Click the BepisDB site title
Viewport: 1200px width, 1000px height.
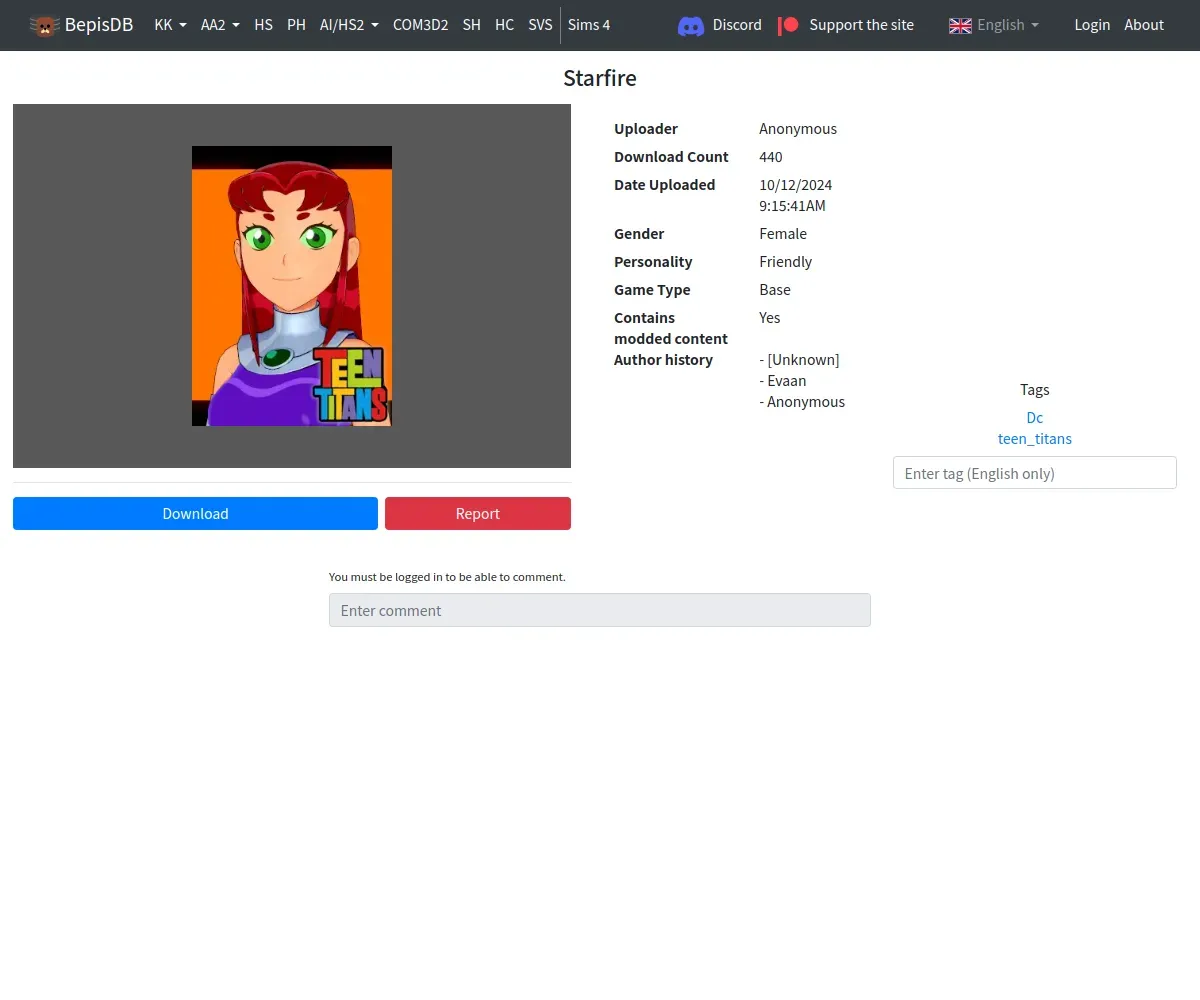click(99, 25)
